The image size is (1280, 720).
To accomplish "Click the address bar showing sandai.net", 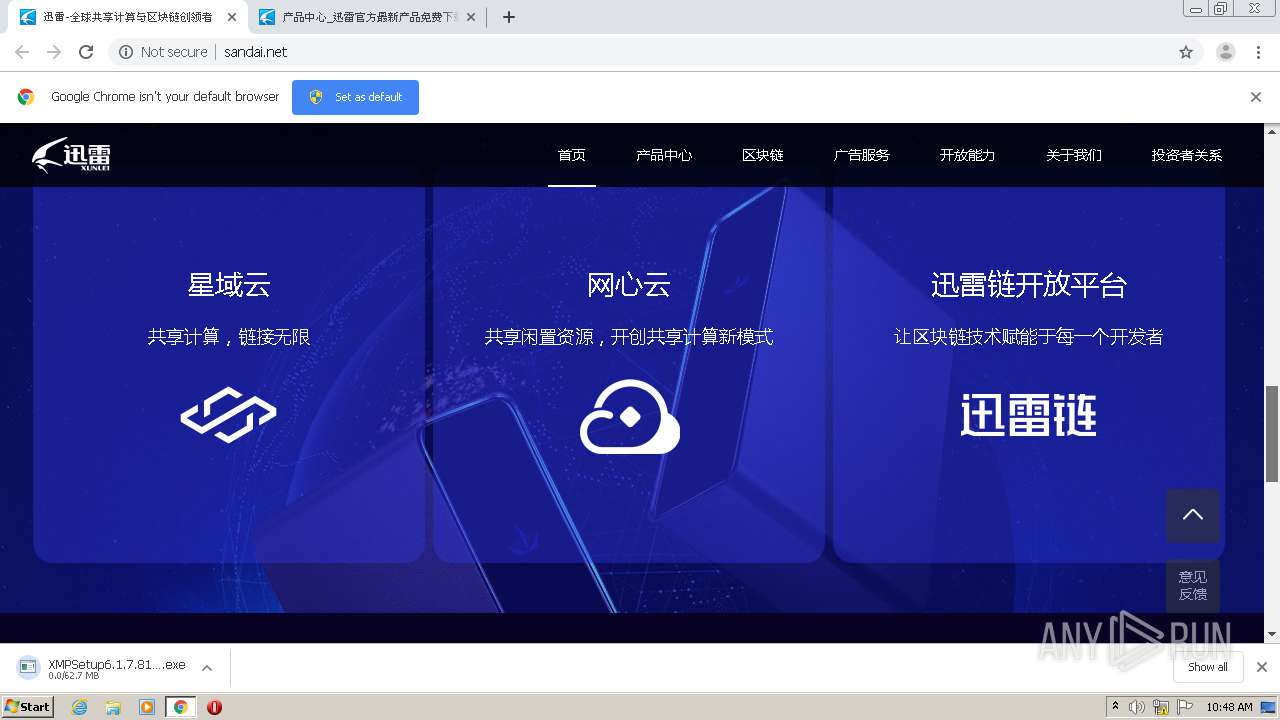I will click(x=655, y=52).
